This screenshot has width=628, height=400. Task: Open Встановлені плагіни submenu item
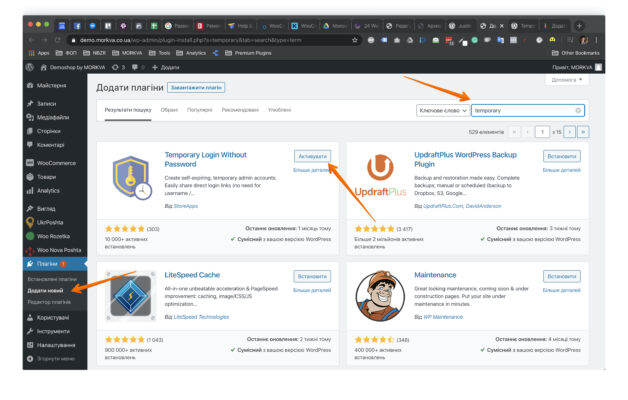point(52,279)
